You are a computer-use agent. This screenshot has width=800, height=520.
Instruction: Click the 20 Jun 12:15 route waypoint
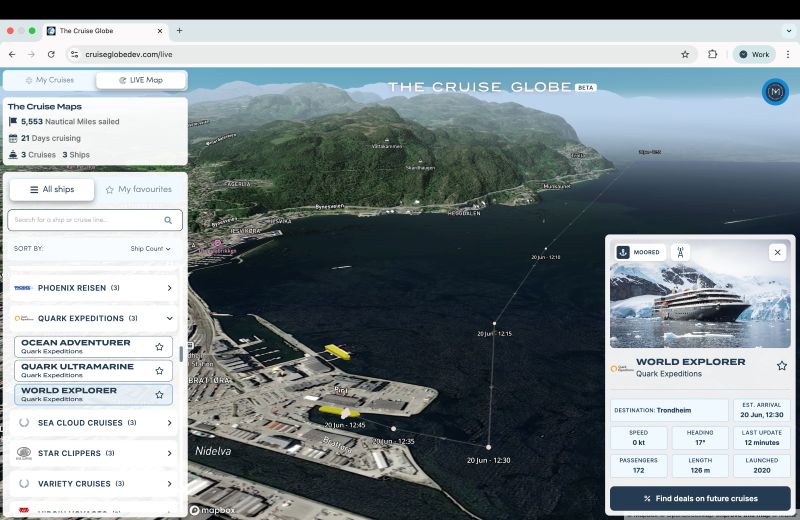point(494,324)
